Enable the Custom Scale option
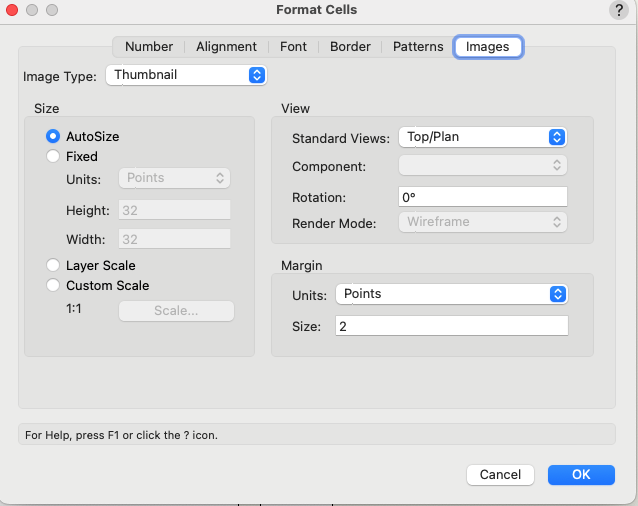Image resolution: width=638 pixels, height=506 pixels. pyautogui.click(x=54, y=285)
